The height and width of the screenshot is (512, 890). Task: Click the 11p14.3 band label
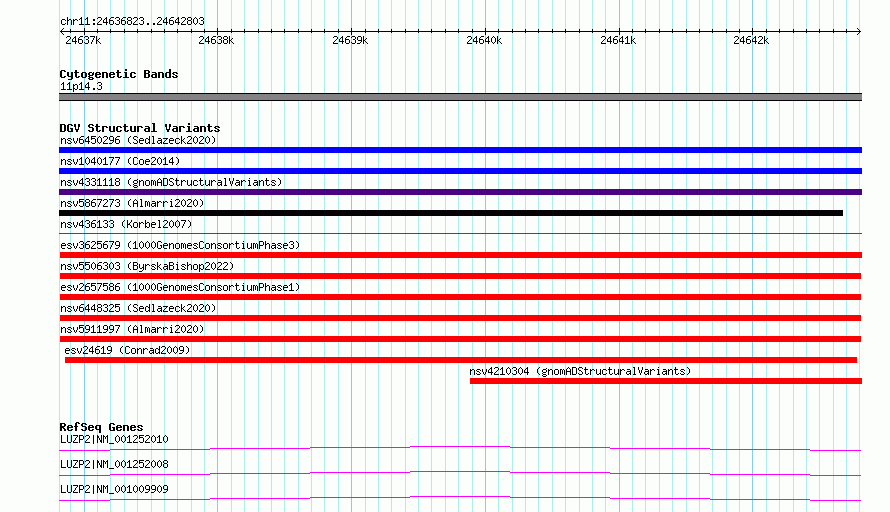pos(81,87)
